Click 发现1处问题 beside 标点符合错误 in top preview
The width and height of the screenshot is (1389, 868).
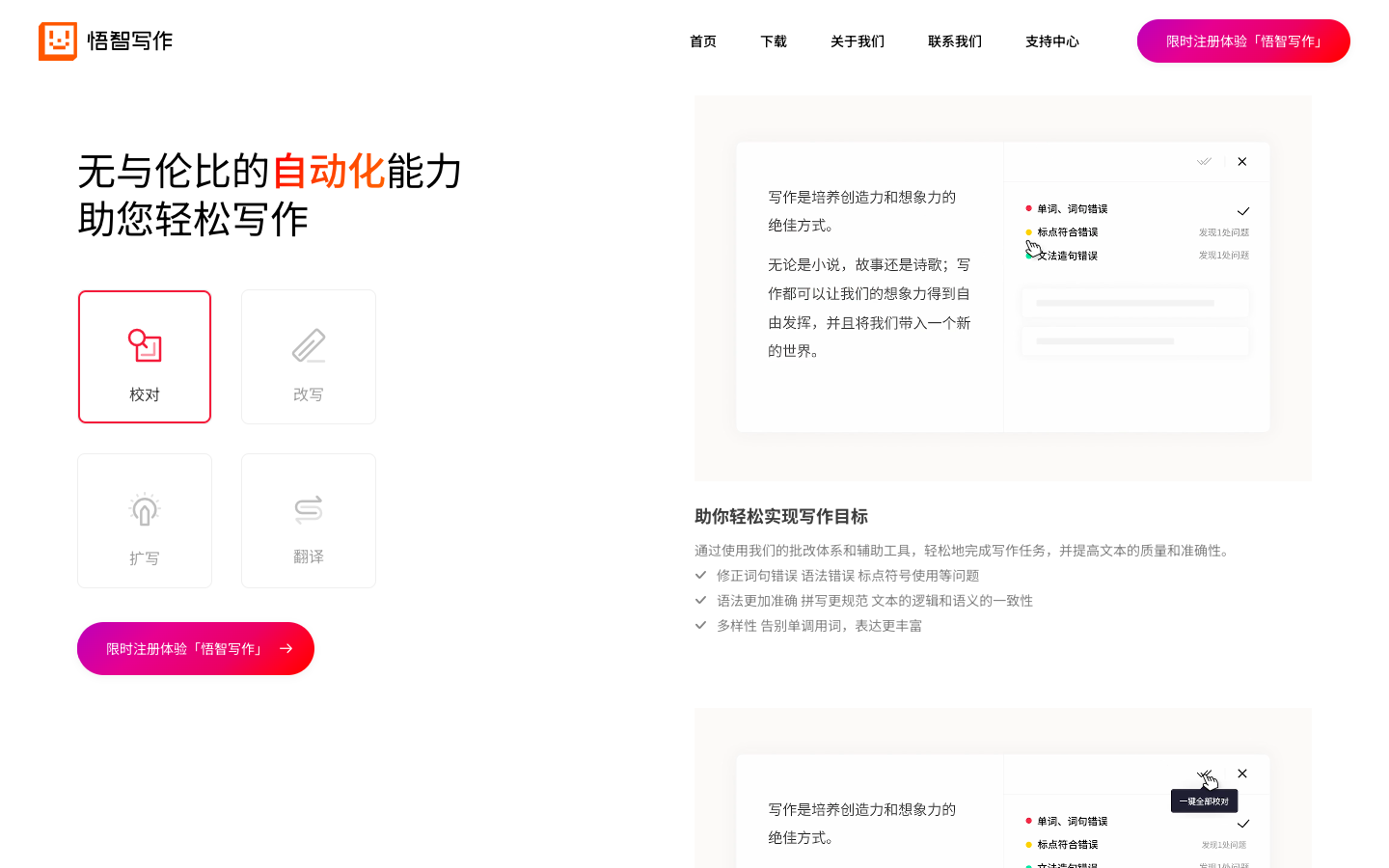[x=1224, y=232]
